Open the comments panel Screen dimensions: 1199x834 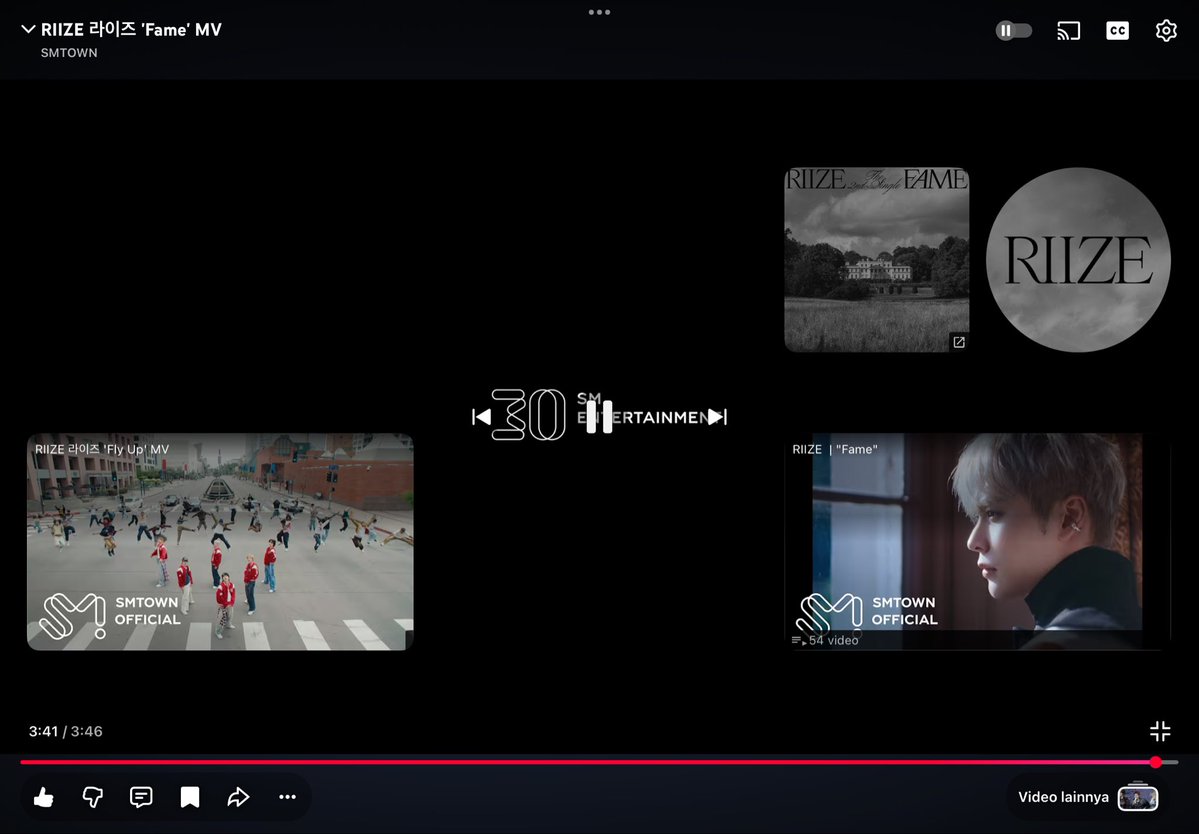tap(141, 797)
